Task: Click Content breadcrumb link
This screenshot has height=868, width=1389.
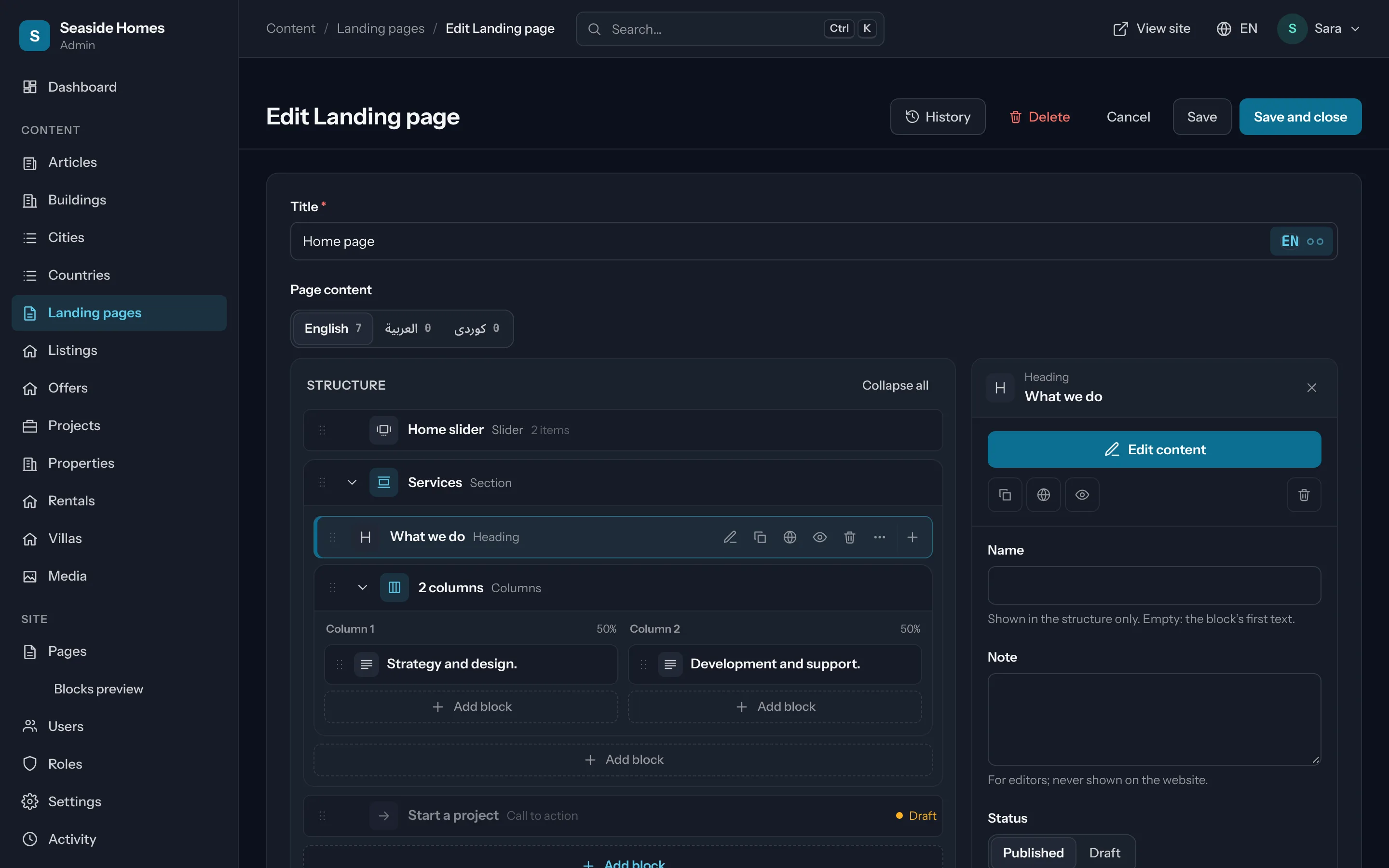Action: [290, 29]
